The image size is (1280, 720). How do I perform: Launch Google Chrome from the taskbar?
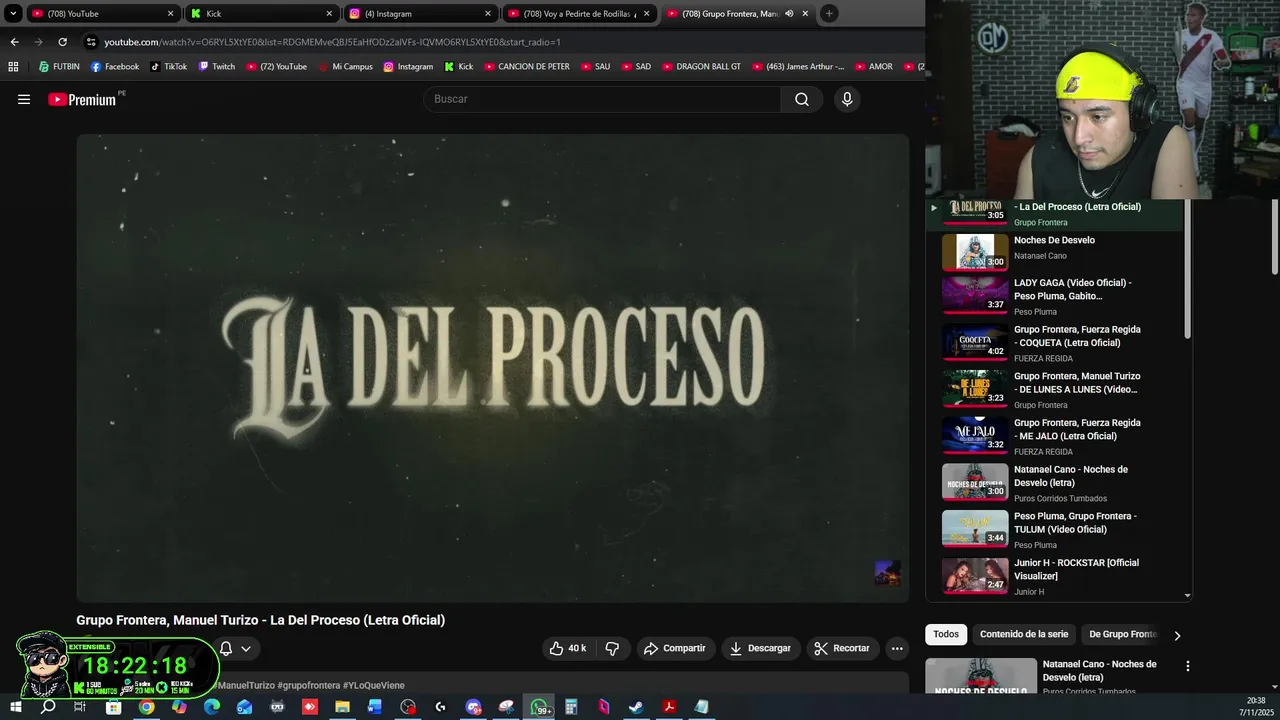coord(146,707)
